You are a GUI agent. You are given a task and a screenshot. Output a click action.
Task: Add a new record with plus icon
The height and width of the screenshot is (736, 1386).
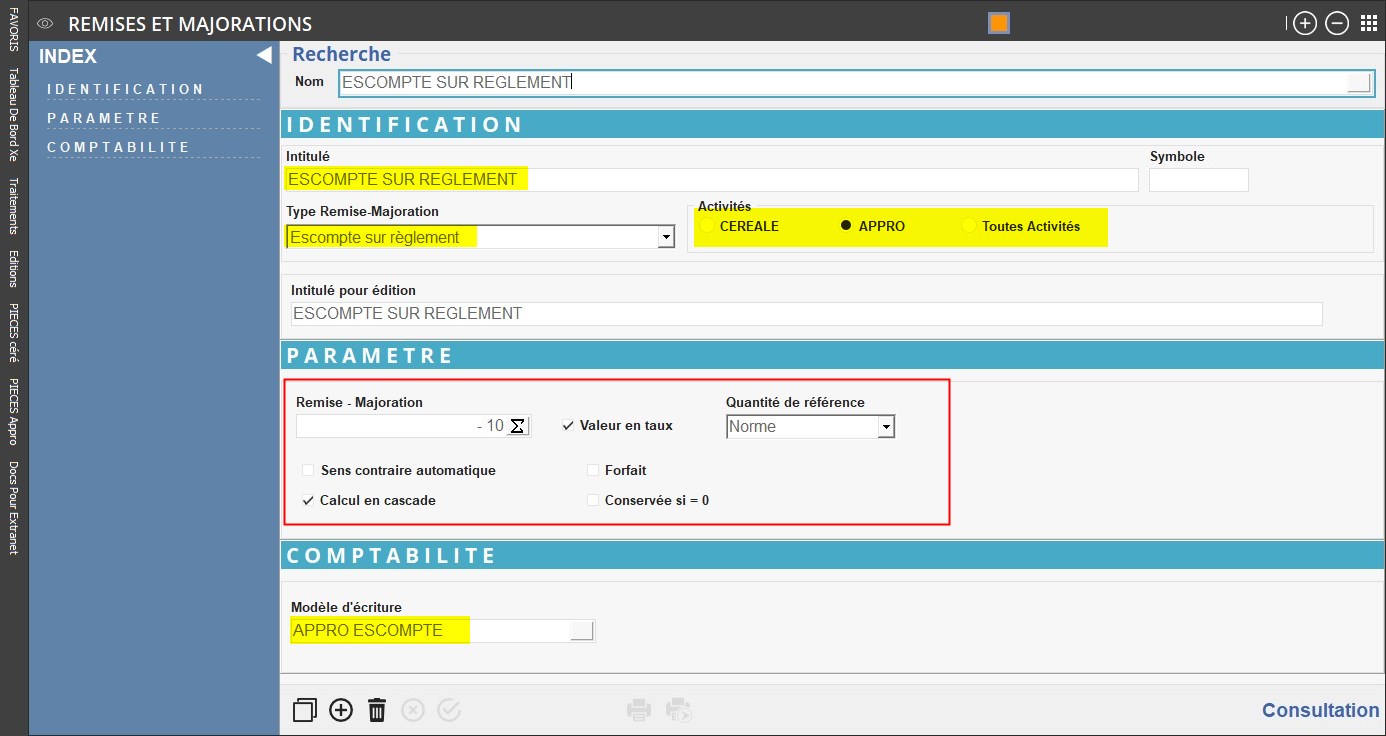click(x=341, y=710)
